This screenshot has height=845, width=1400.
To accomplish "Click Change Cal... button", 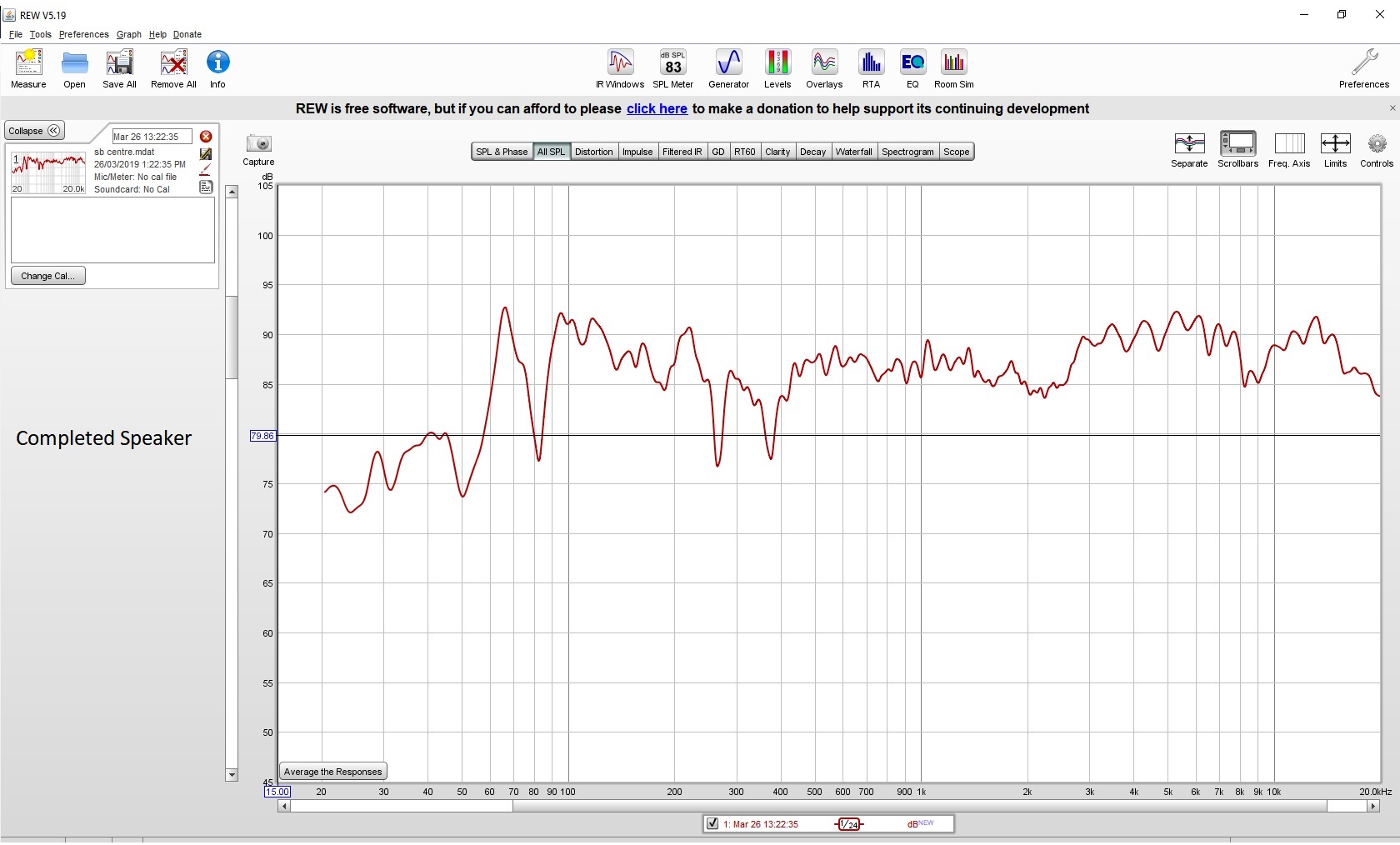I will pyautogui.click(x=47, y=276).
